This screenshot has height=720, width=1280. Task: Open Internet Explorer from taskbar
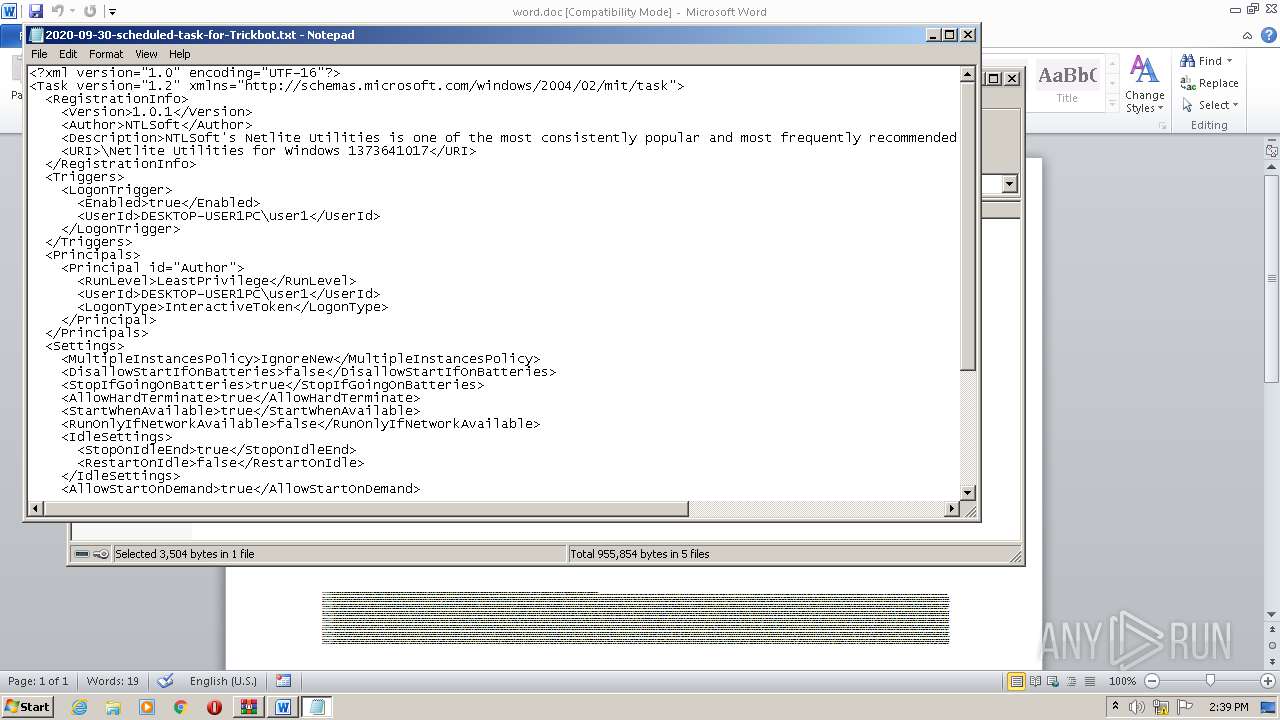coord(79,707)
